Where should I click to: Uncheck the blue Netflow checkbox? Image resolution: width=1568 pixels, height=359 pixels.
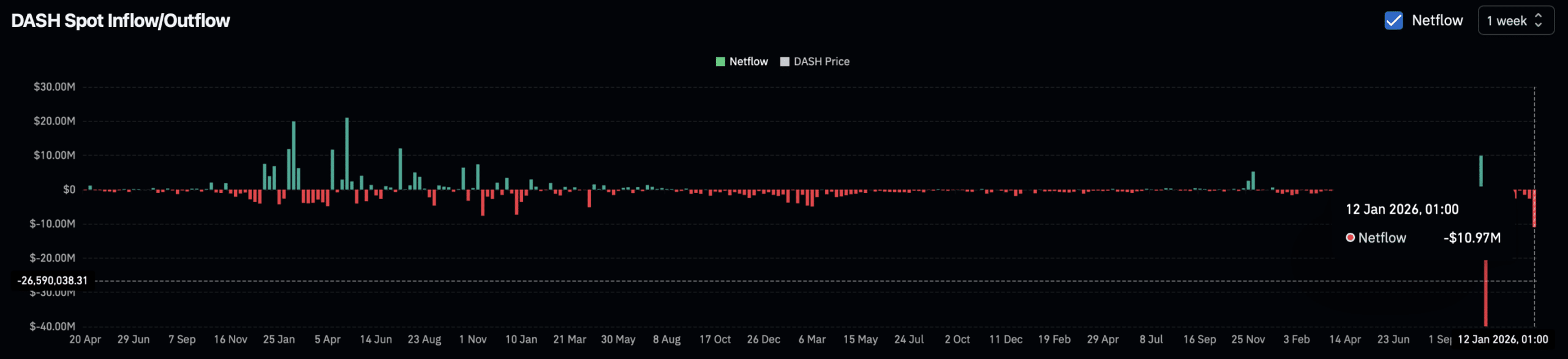click(x=1393, y=20)
